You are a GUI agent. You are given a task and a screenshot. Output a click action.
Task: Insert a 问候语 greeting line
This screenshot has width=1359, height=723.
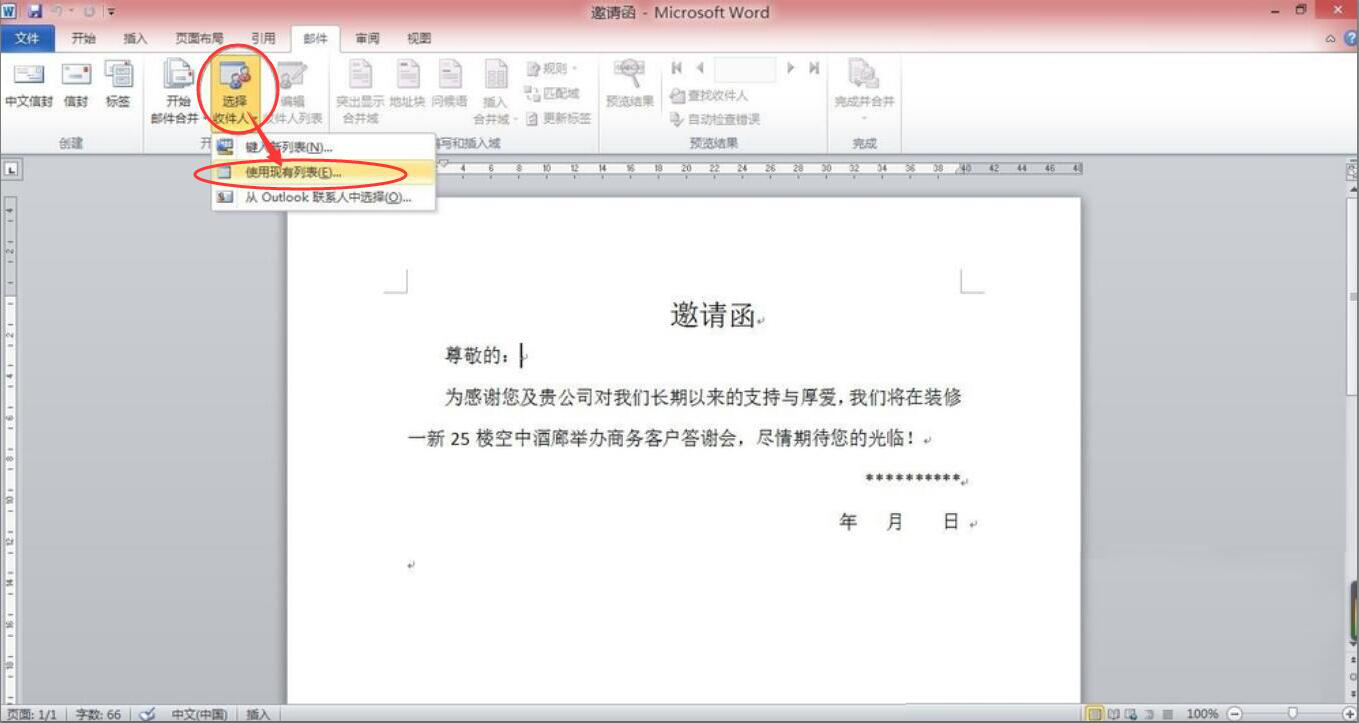[x=449, y=85]
